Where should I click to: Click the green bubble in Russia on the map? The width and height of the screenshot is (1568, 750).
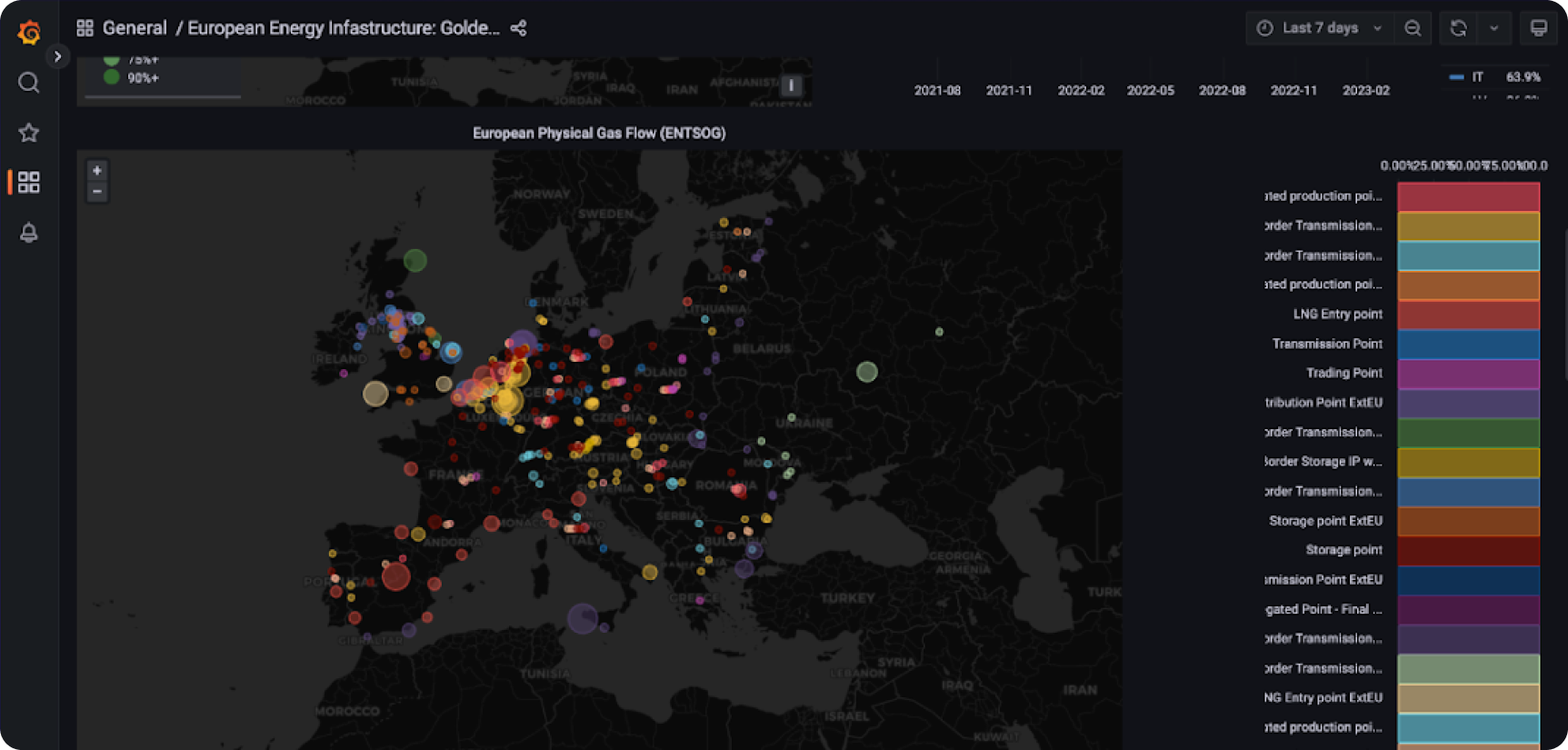pos(867,371)
